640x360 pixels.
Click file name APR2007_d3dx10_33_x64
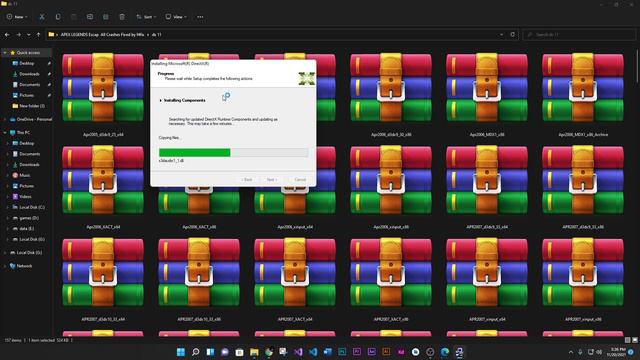(x=103, y=319)
